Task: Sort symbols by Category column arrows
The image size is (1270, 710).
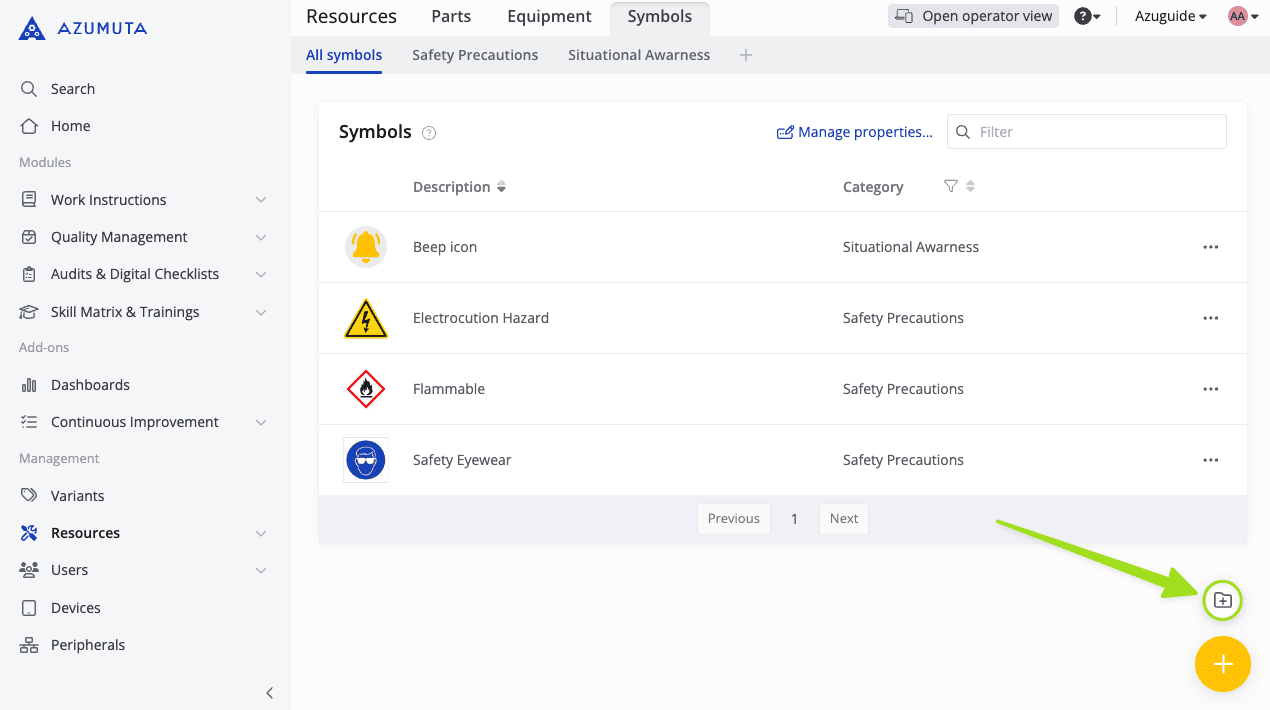Action: click(x=970, y=186)
